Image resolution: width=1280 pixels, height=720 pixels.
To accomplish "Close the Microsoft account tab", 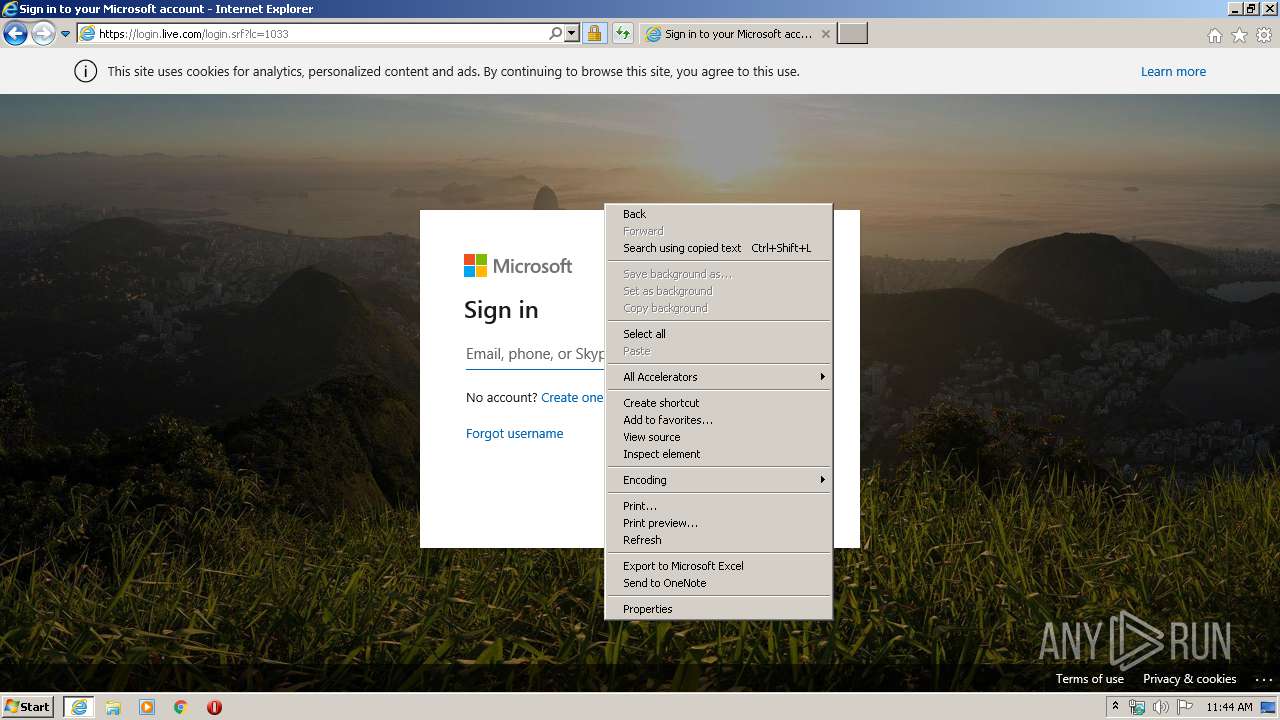I will click(825, 34).
